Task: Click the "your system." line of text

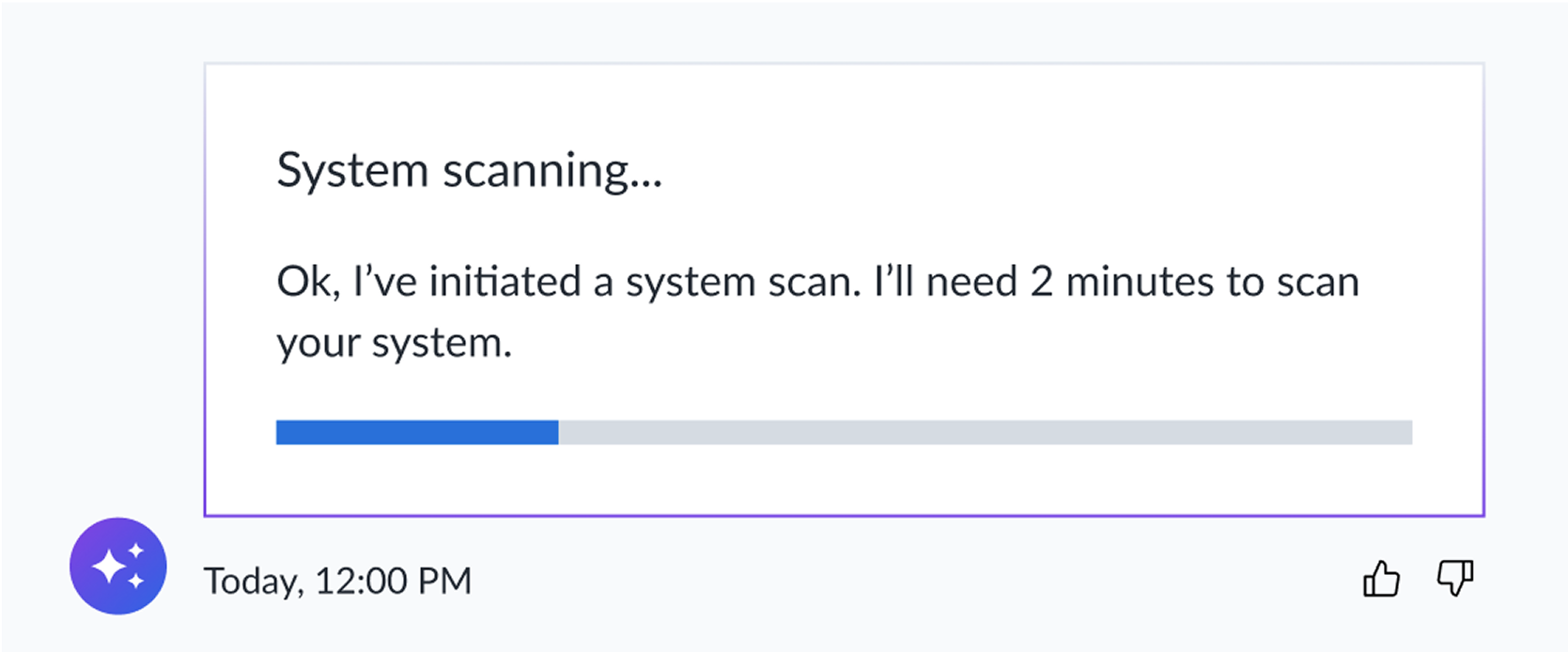Action: [394, 343]
